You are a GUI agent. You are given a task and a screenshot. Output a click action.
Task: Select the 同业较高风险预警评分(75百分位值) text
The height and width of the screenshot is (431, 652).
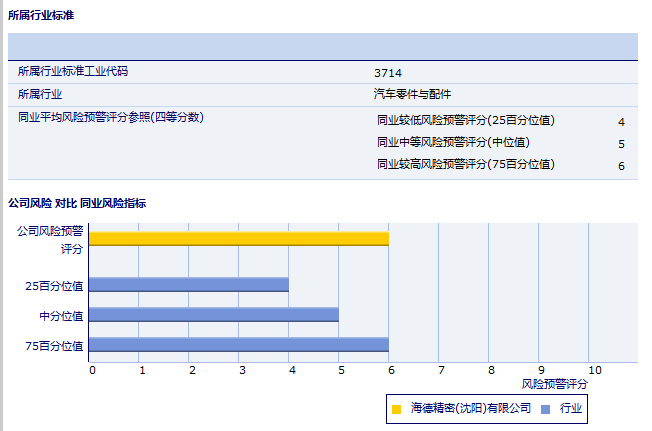pyautogui.click(x=465, y=164)
